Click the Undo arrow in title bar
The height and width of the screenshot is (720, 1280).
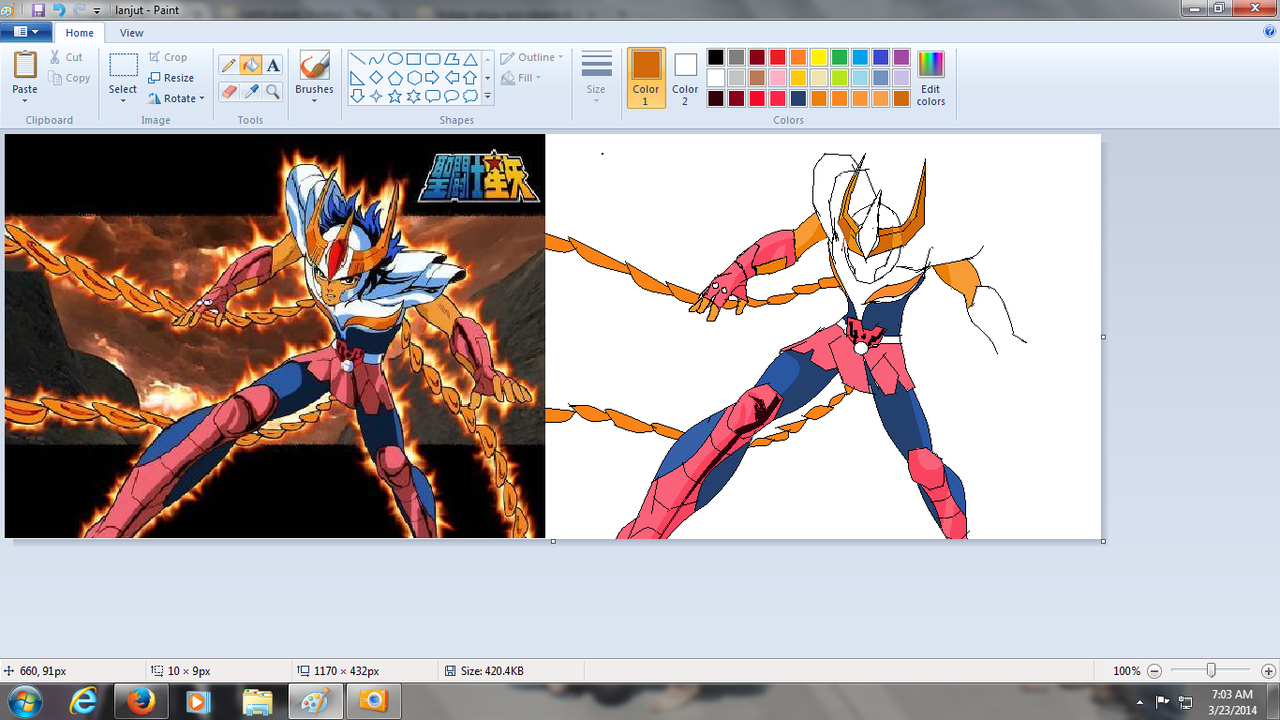pos(59,9)
